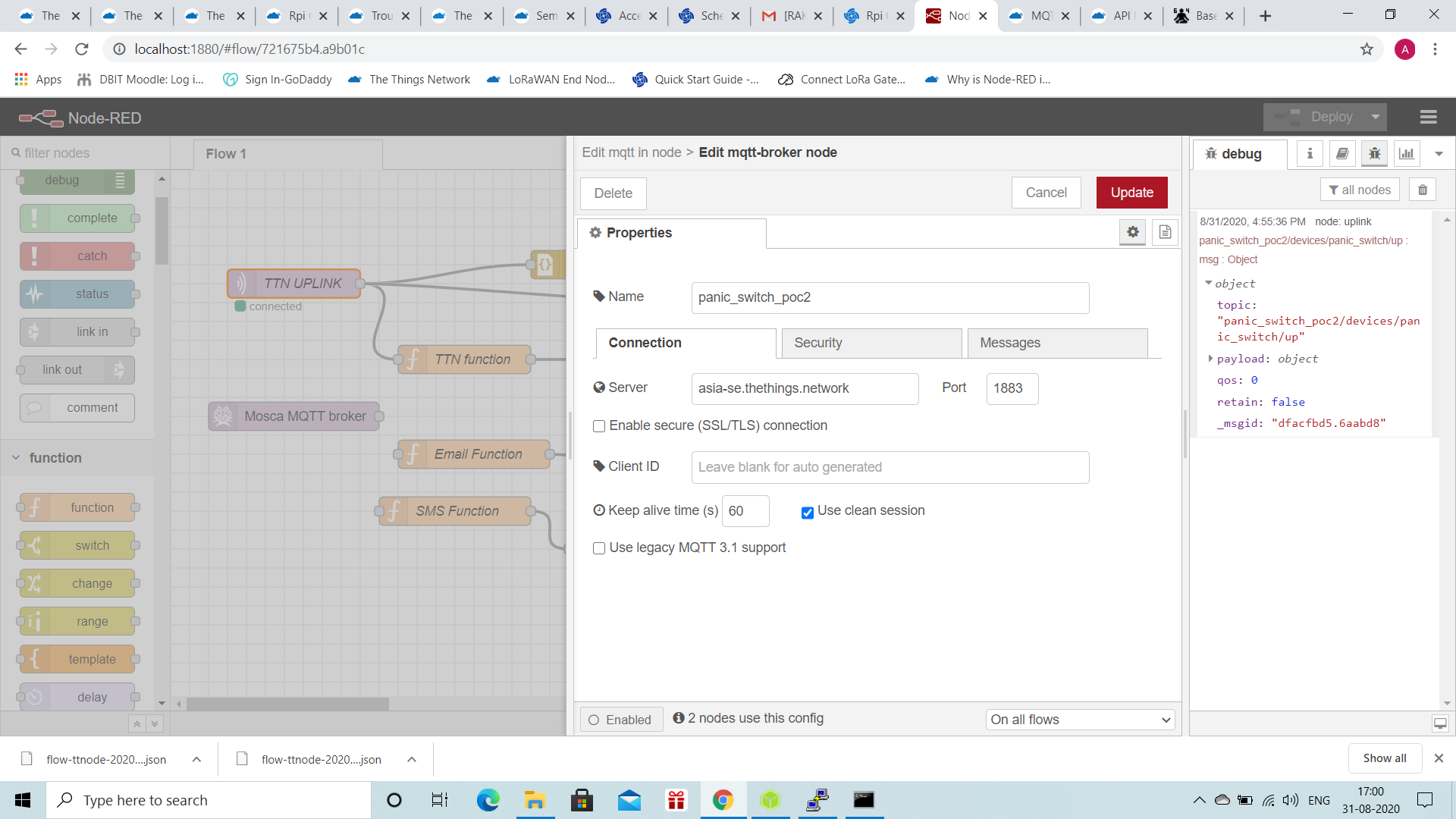Open File Explorer from taskbar
Image resolution: width=1456 pixels, height=819 pixels.
point(535,800)
